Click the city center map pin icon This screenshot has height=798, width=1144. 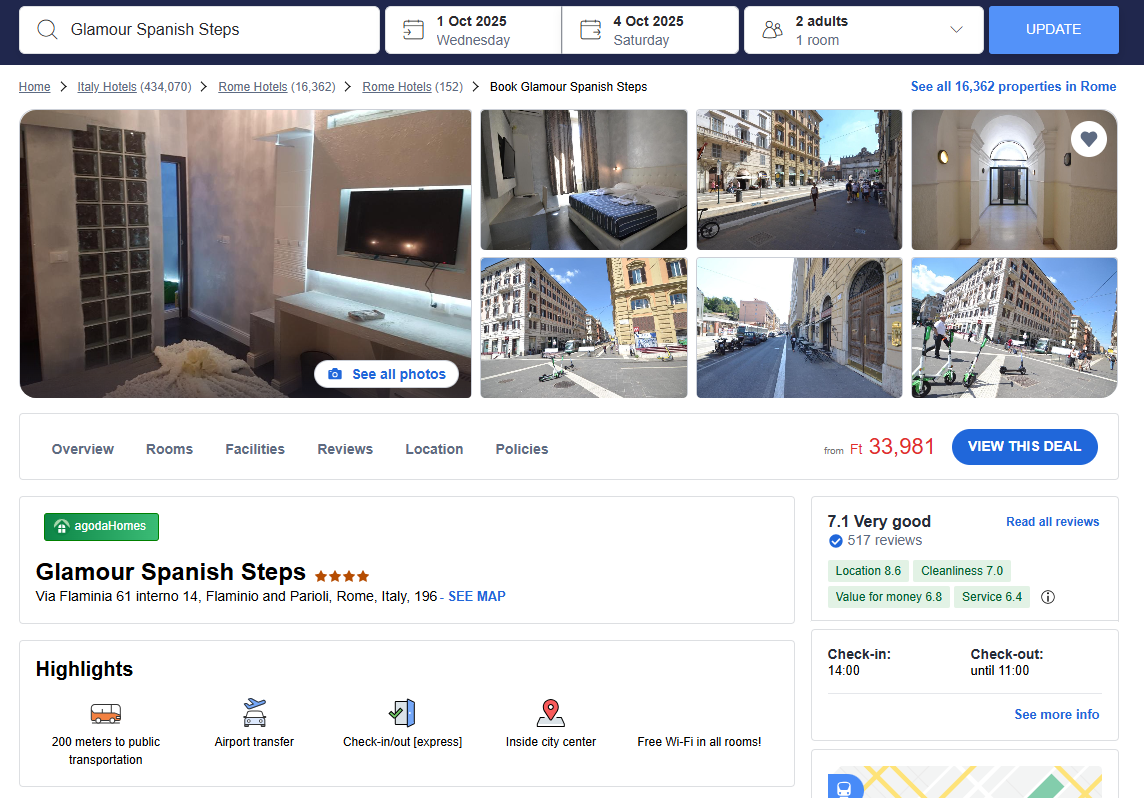coord(551,713)
